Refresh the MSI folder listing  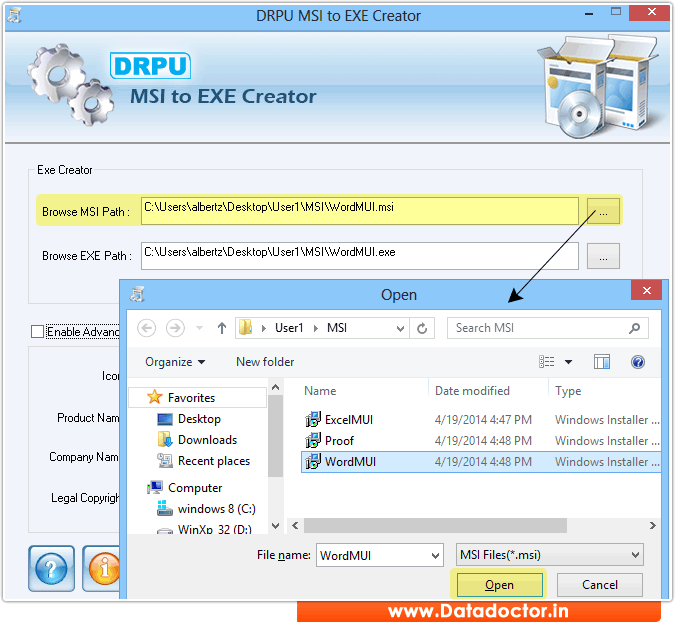click(x=422, y=328)
